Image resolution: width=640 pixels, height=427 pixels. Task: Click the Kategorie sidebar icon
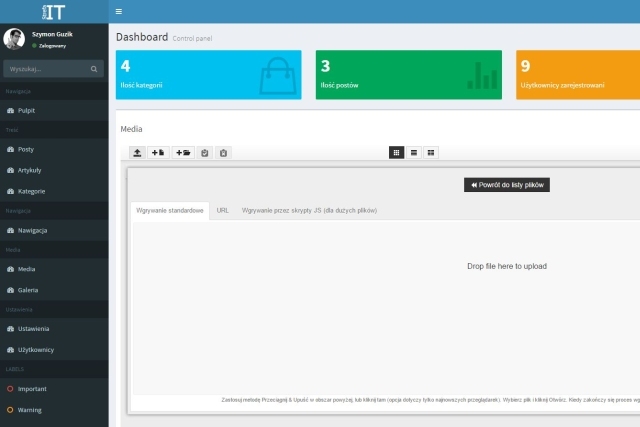click(x=11, y=191)
